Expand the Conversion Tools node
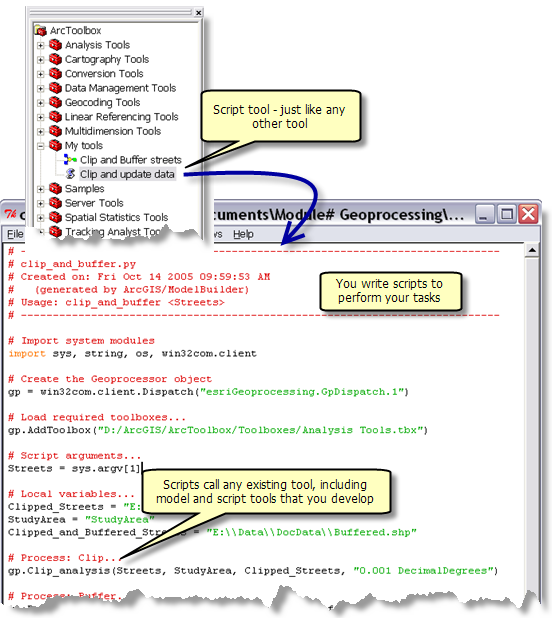The image size is (559, 618). click(41, 74)
